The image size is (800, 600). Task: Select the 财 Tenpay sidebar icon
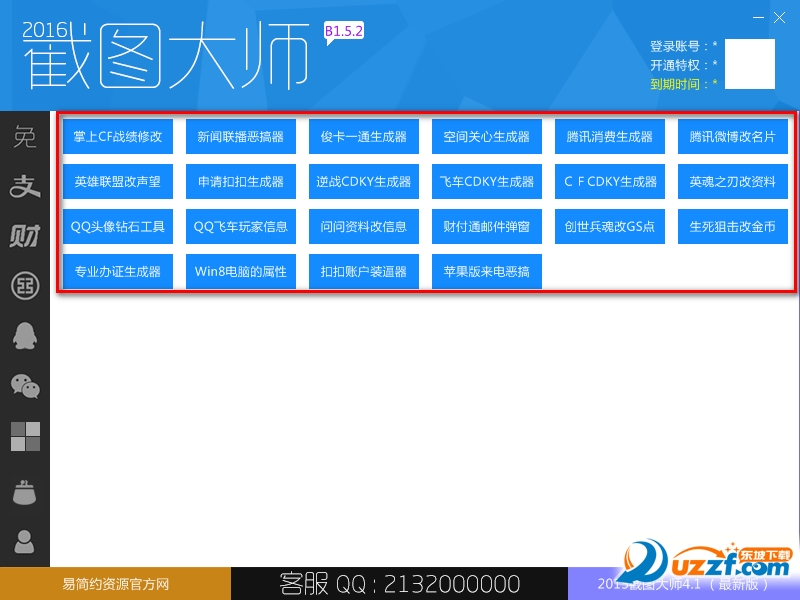click(x=25, y=236)
